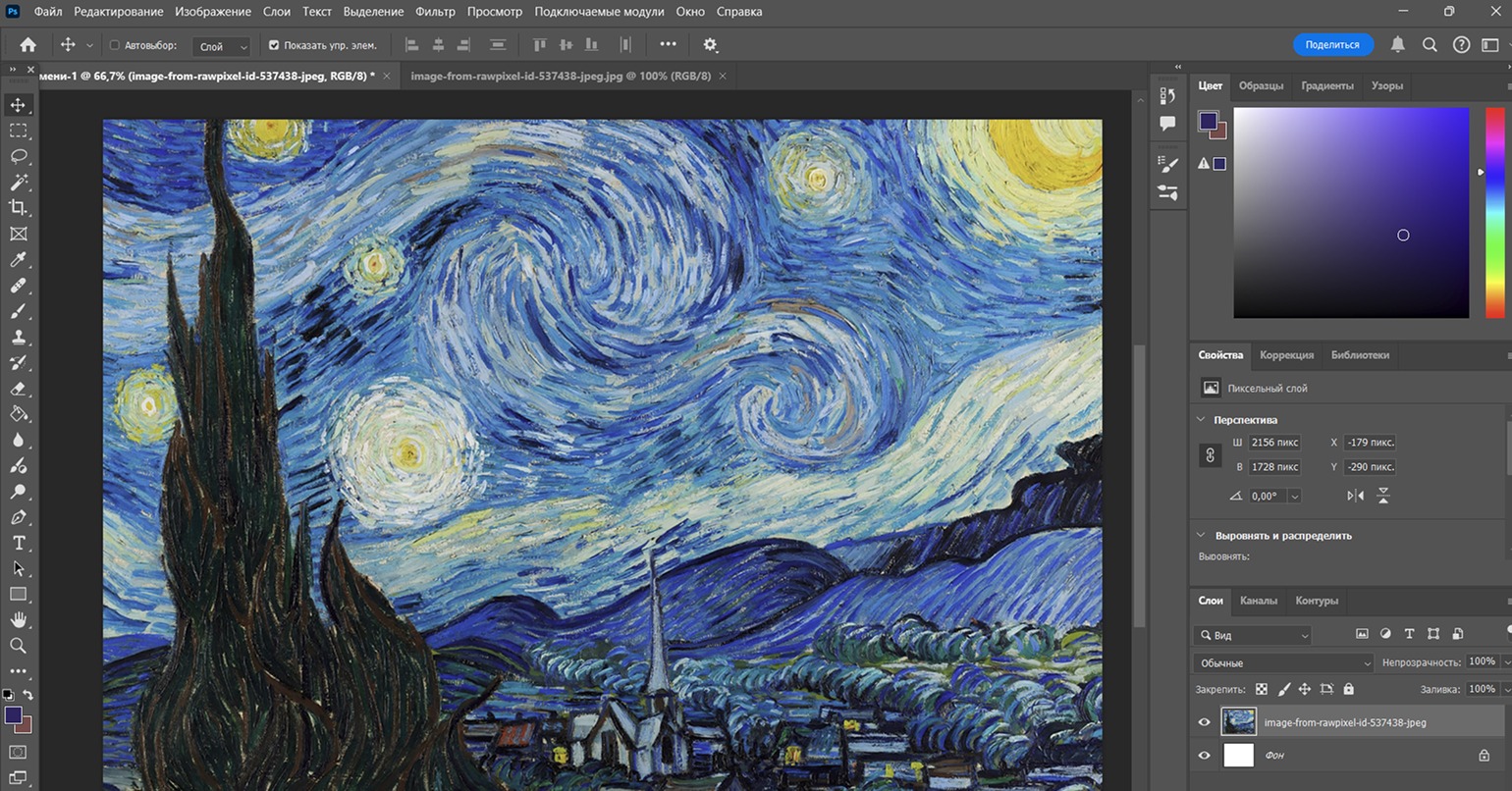Click the foreground color swatch in Color panel
Image resolution: width=1512 pixels, height=791 pixels.
[x=1208, y=121]
